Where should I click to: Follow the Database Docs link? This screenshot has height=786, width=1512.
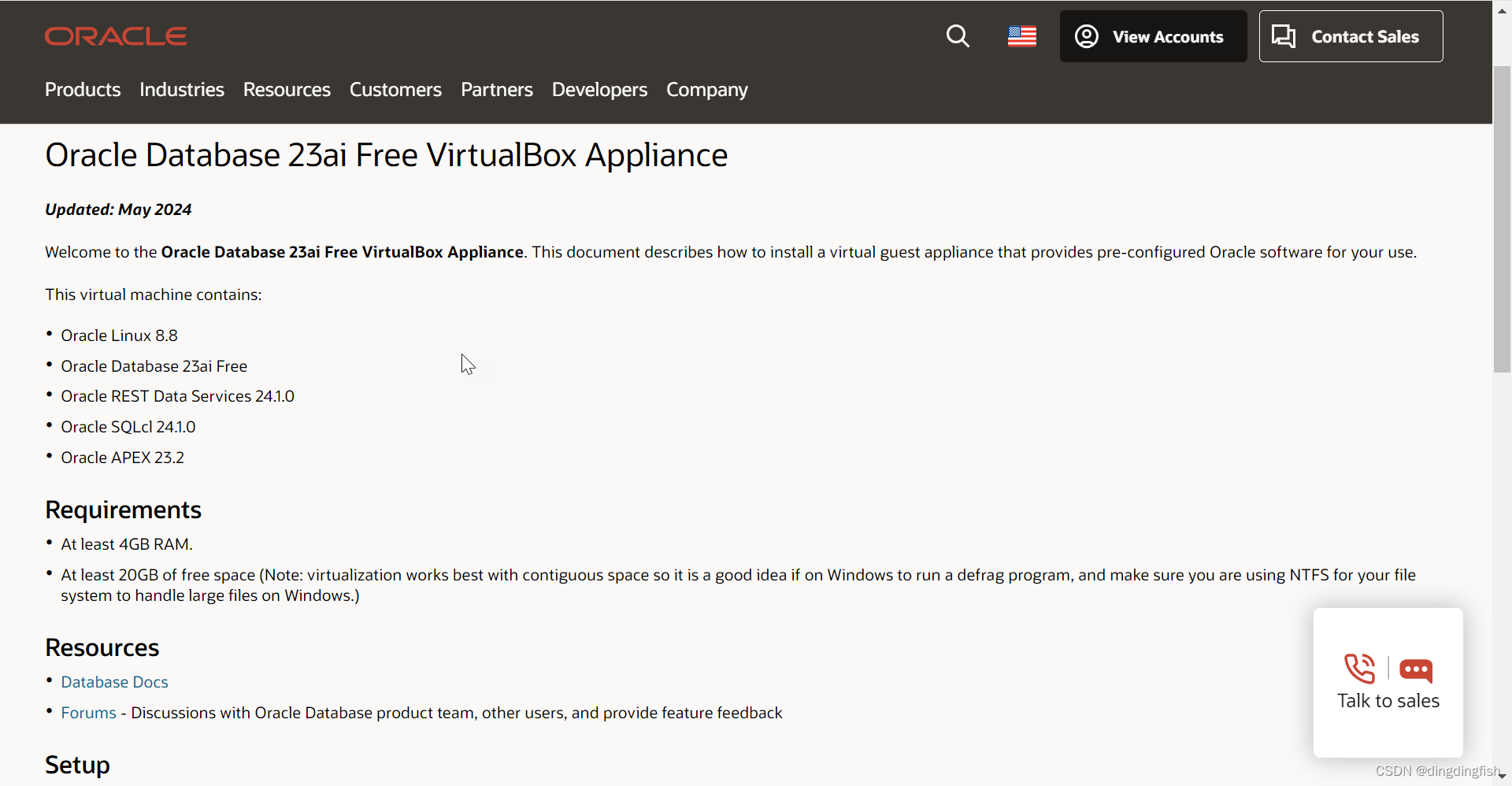(114, 682)
